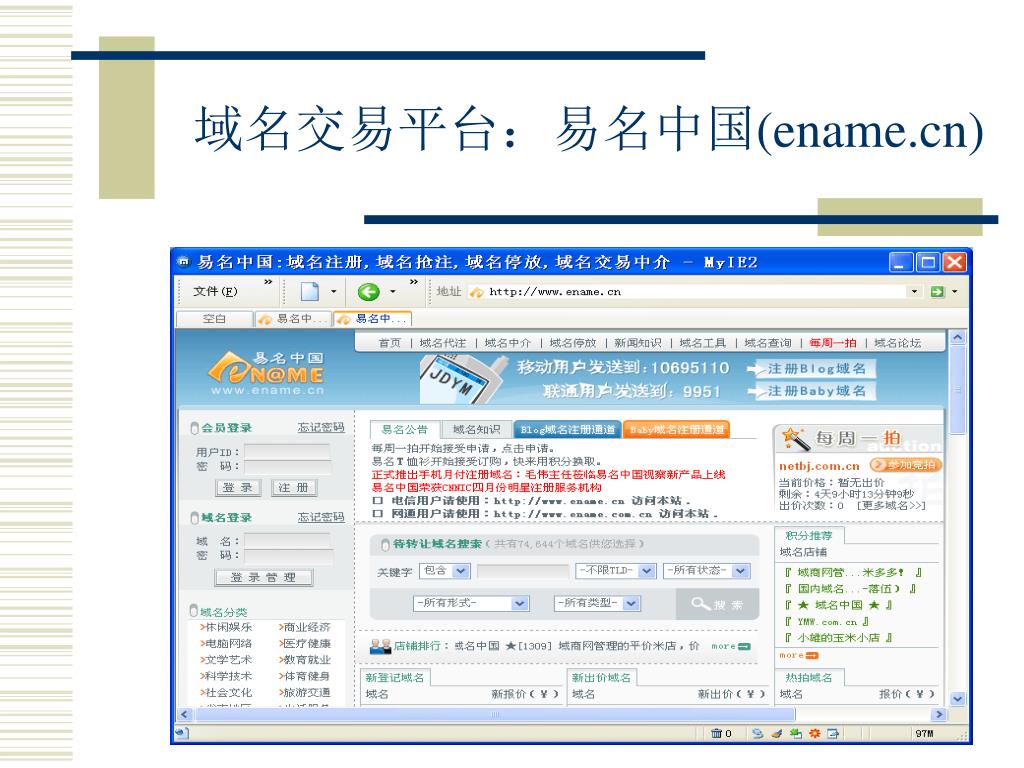Expand the toolbar chevron after Back button
Screen dimensions: 1024x768
click(x=413, y=282)
